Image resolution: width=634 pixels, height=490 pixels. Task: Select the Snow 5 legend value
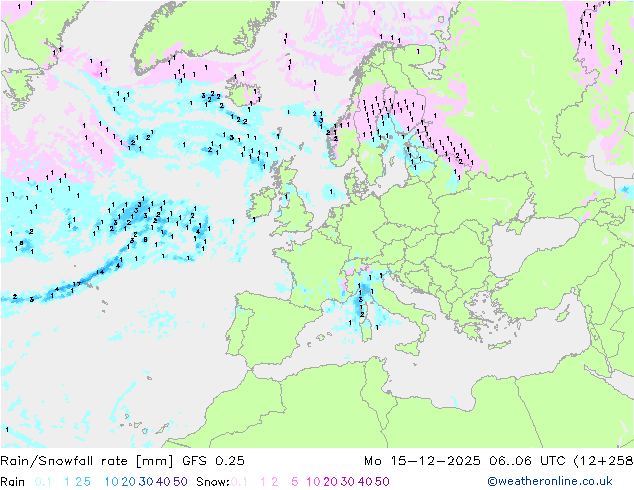click(295, 482)
